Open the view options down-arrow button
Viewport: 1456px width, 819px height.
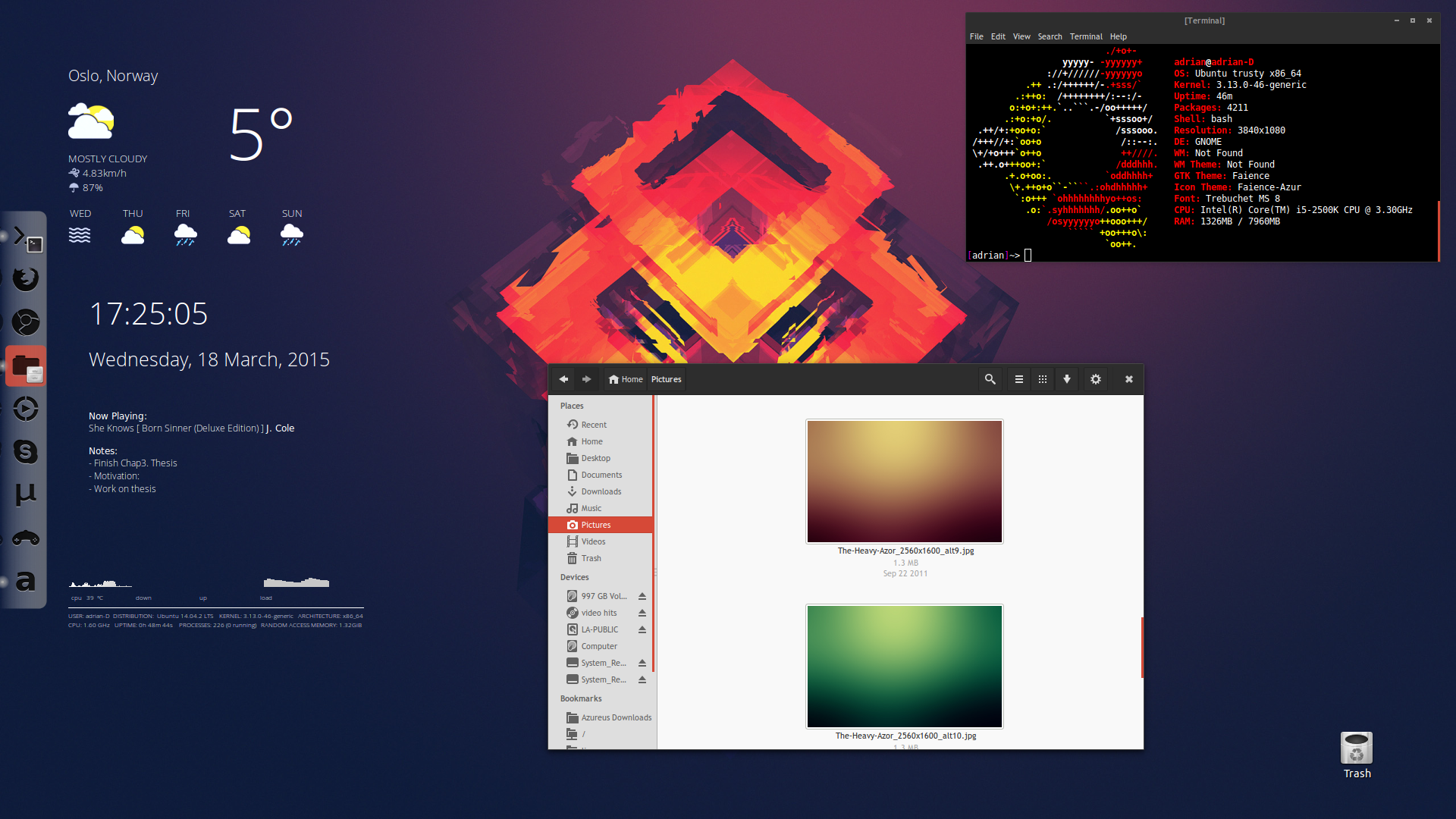[x=1067, y=379]
